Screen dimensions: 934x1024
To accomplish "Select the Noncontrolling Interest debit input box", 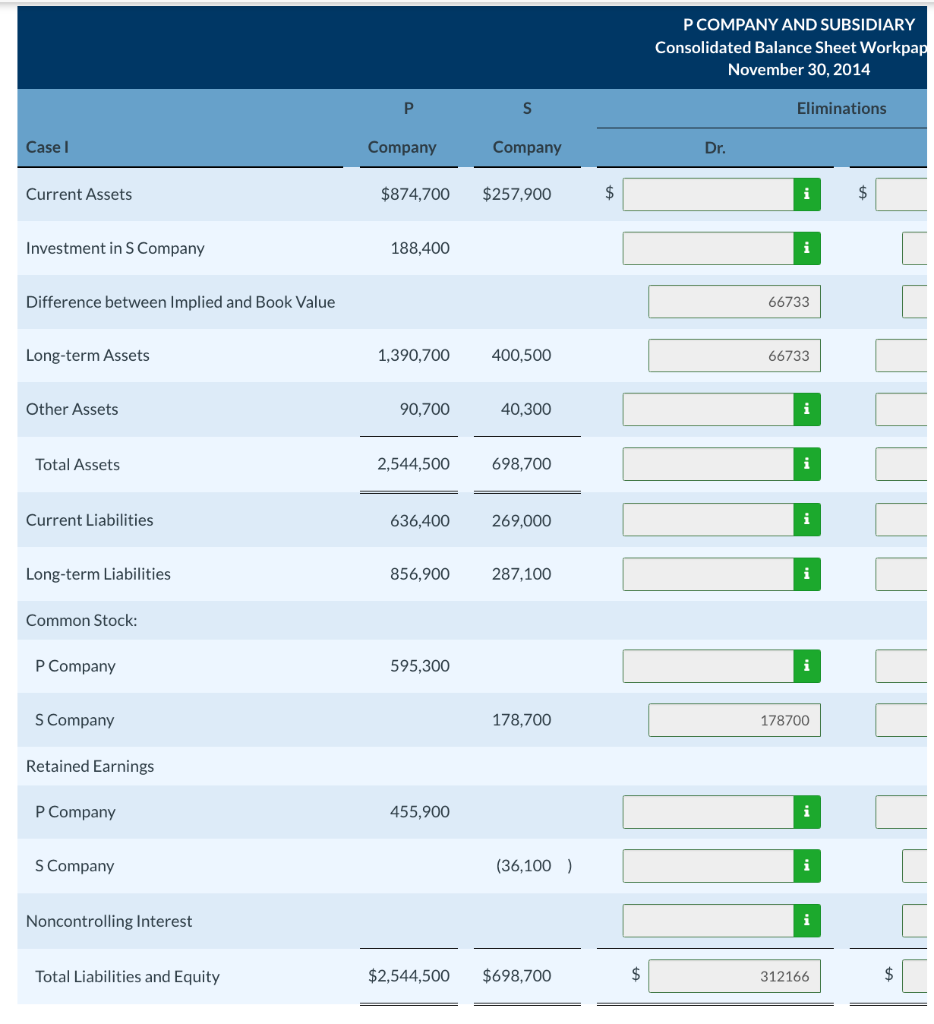I will point(710,920).
